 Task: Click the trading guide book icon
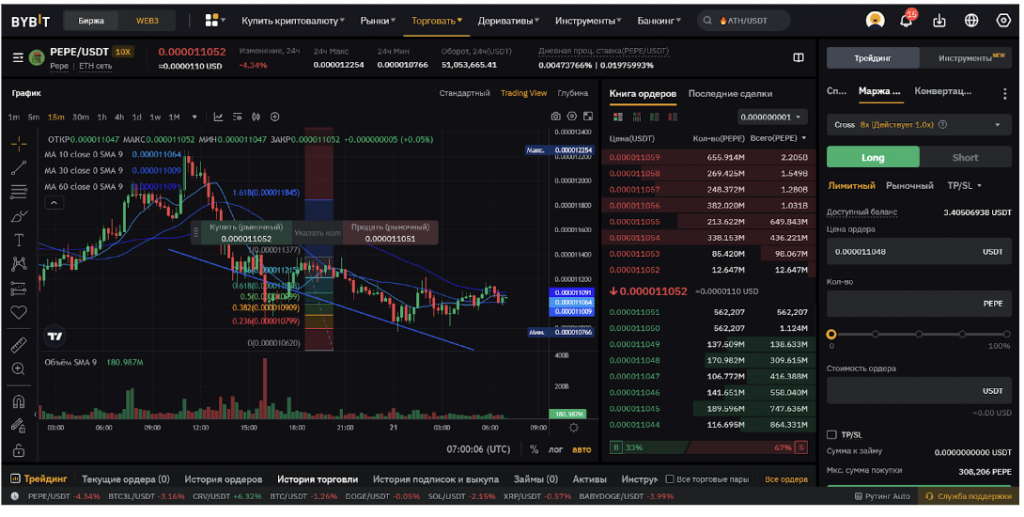point(799,57)
